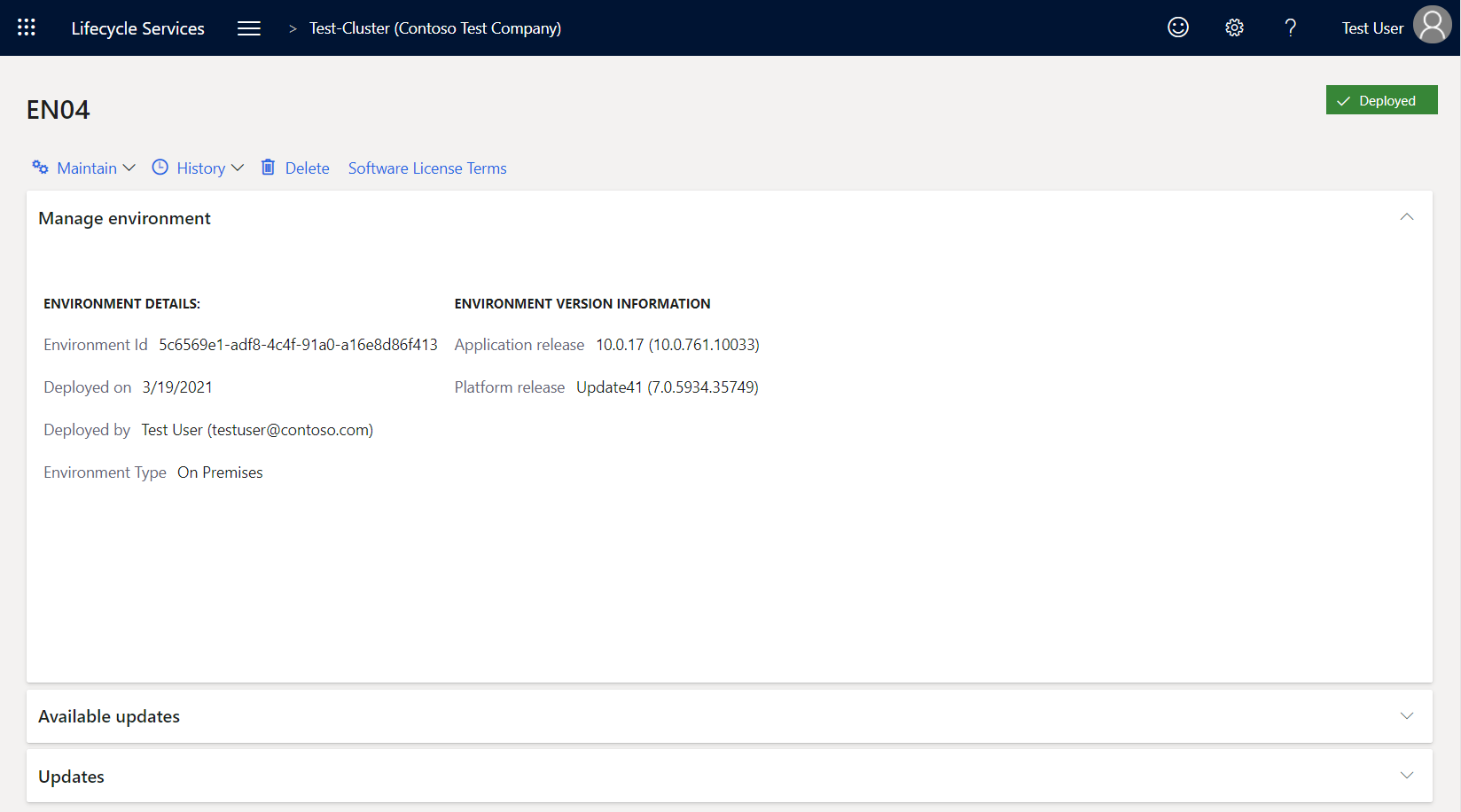This screenshot has width=1461, height=812.
Task: Click the History clock icon
Action: [160, 168]
